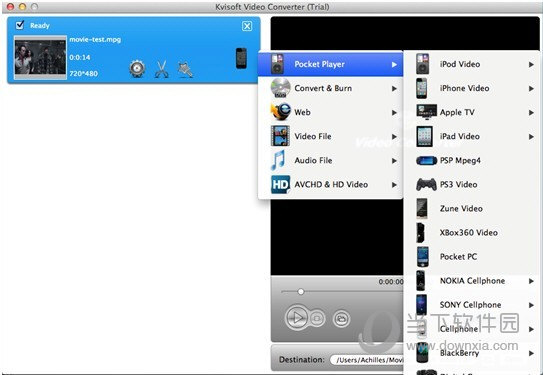Expand Pocket Player submenu arrow
The height and width of the screenshot is (375, 543).
(x=394, y=64)
